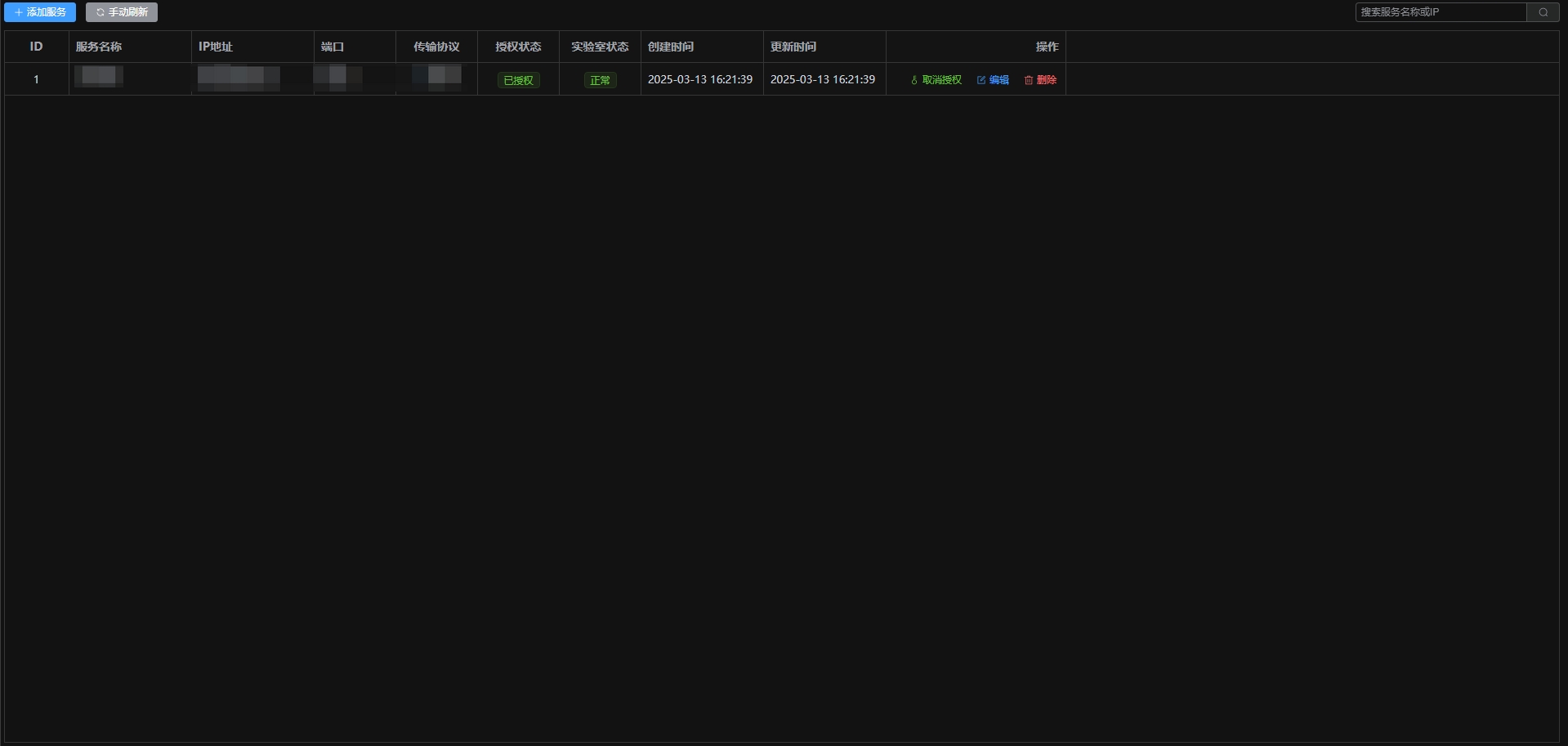Click the ID column header
This screenshot has height=746, width=1568.
(x=36, y=47)
